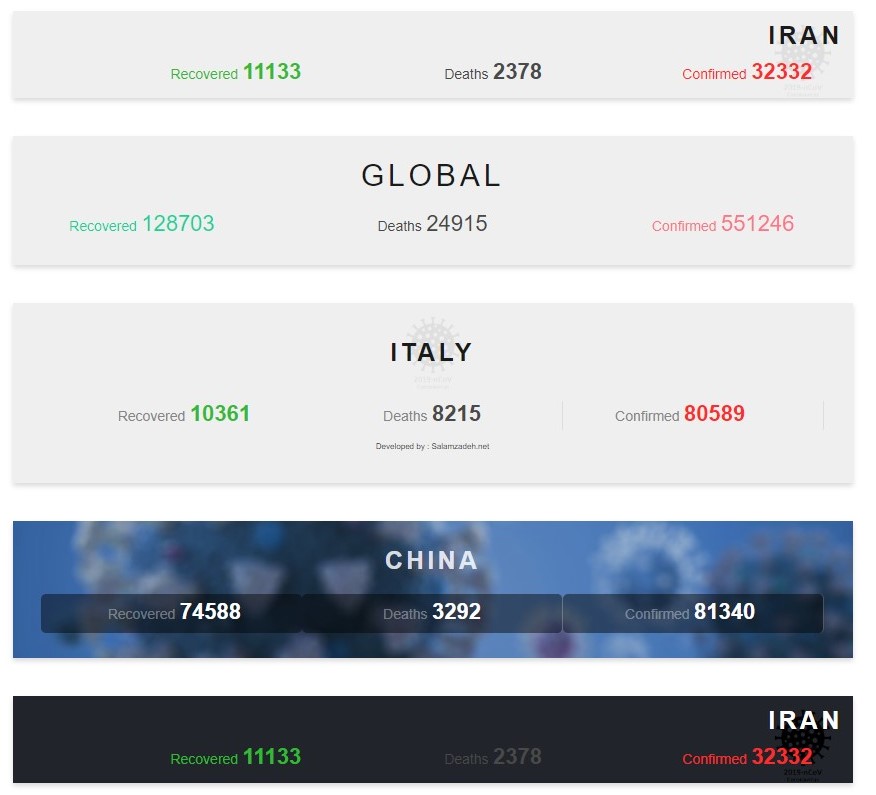876x795 pixels.
Task: Select the China Deaths 3292 box
Action: [432, 613]
